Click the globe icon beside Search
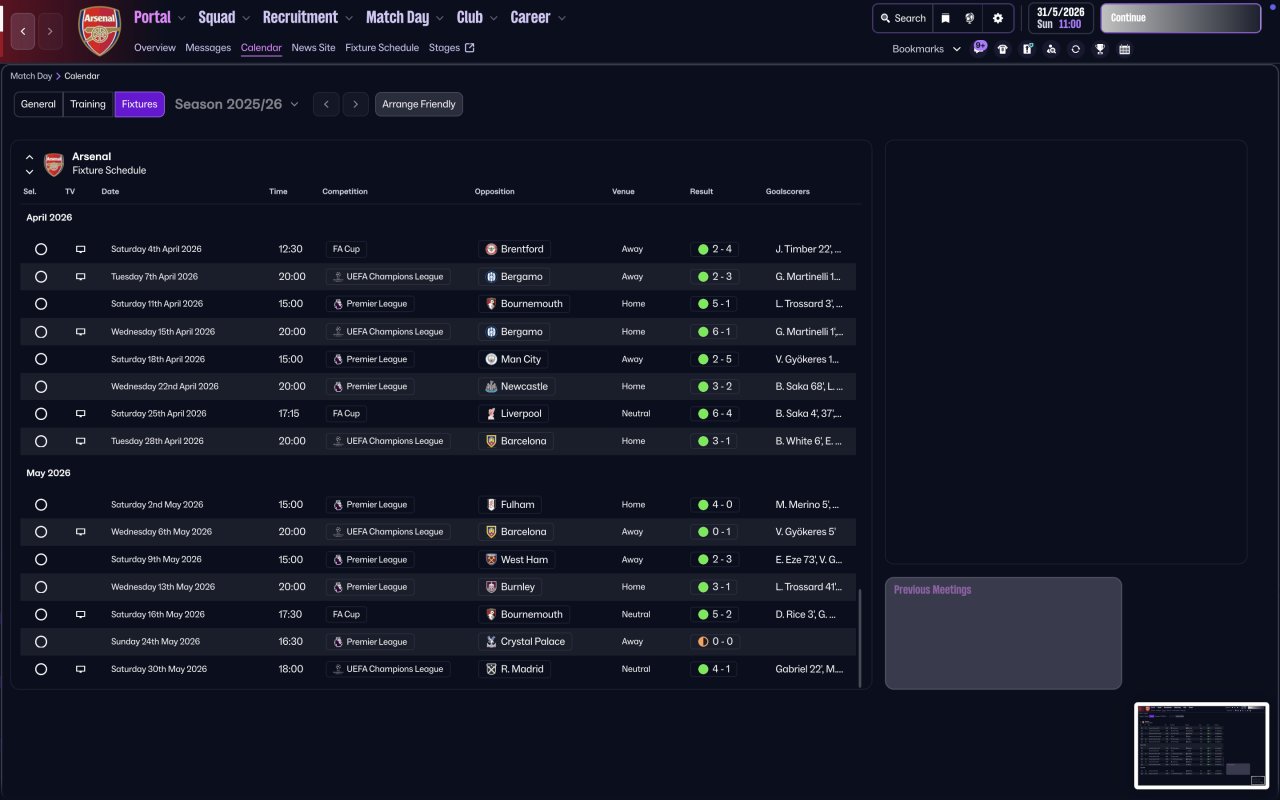Screen dimensions: 1280x800 pyautogui.click(x=970, y=18)
